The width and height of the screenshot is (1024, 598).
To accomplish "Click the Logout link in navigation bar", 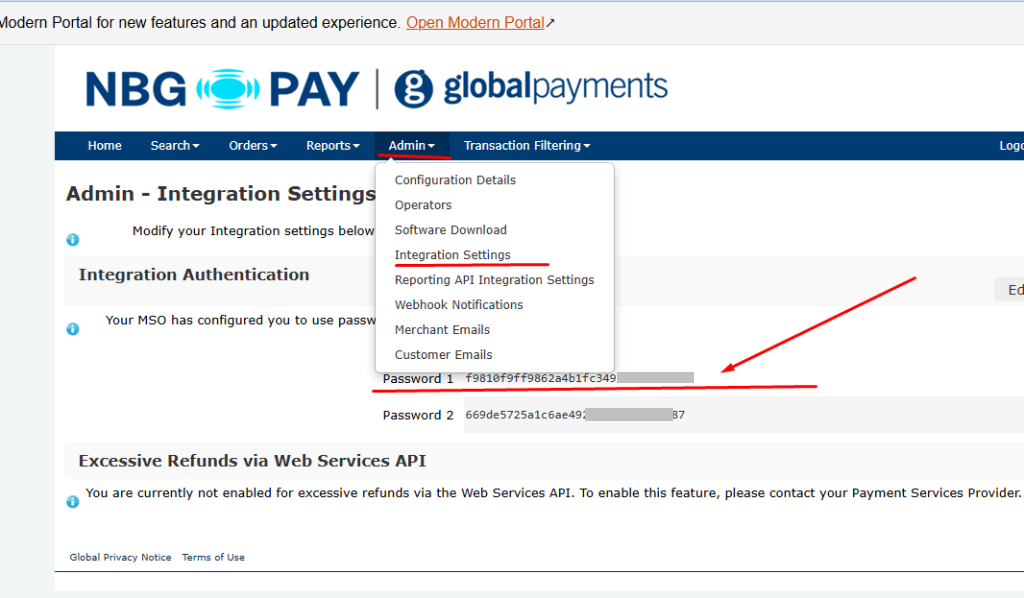I will [1011, 146].
